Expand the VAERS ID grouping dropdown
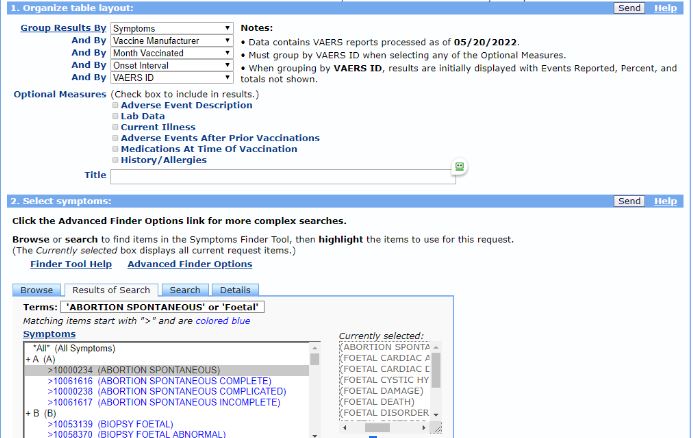 click(171, 77)
